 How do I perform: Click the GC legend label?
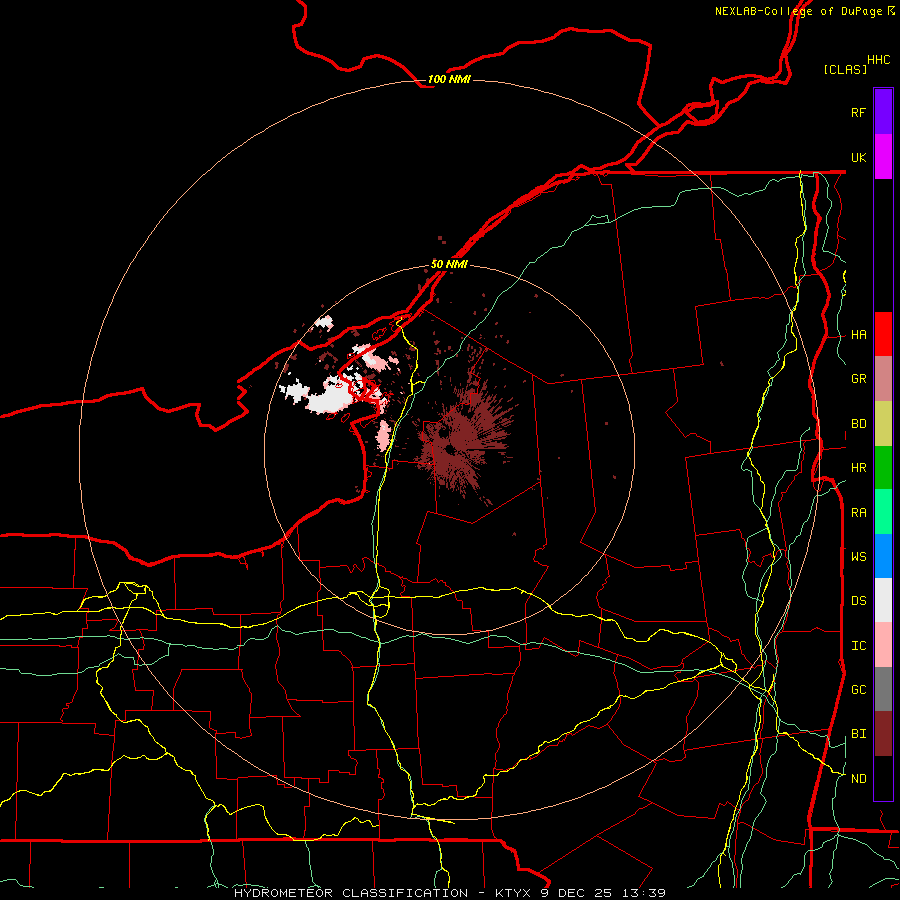coord(859,690)
